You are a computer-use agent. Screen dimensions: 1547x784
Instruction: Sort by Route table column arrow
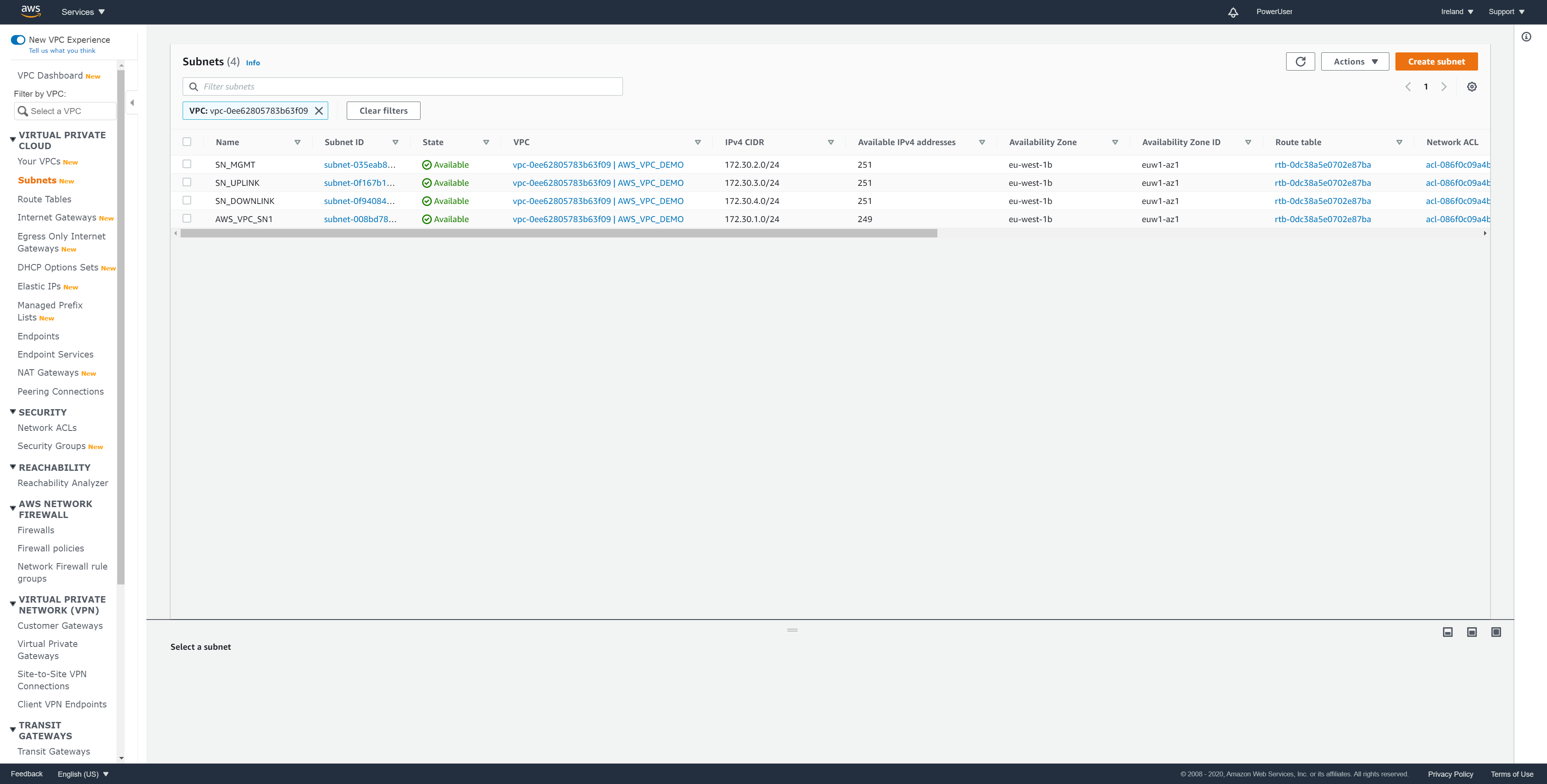tap(1399, 142)
